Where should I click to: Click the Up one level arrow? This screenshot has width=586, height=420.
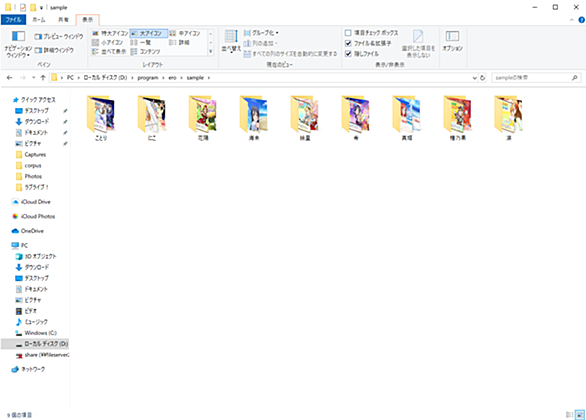[43, 78]
